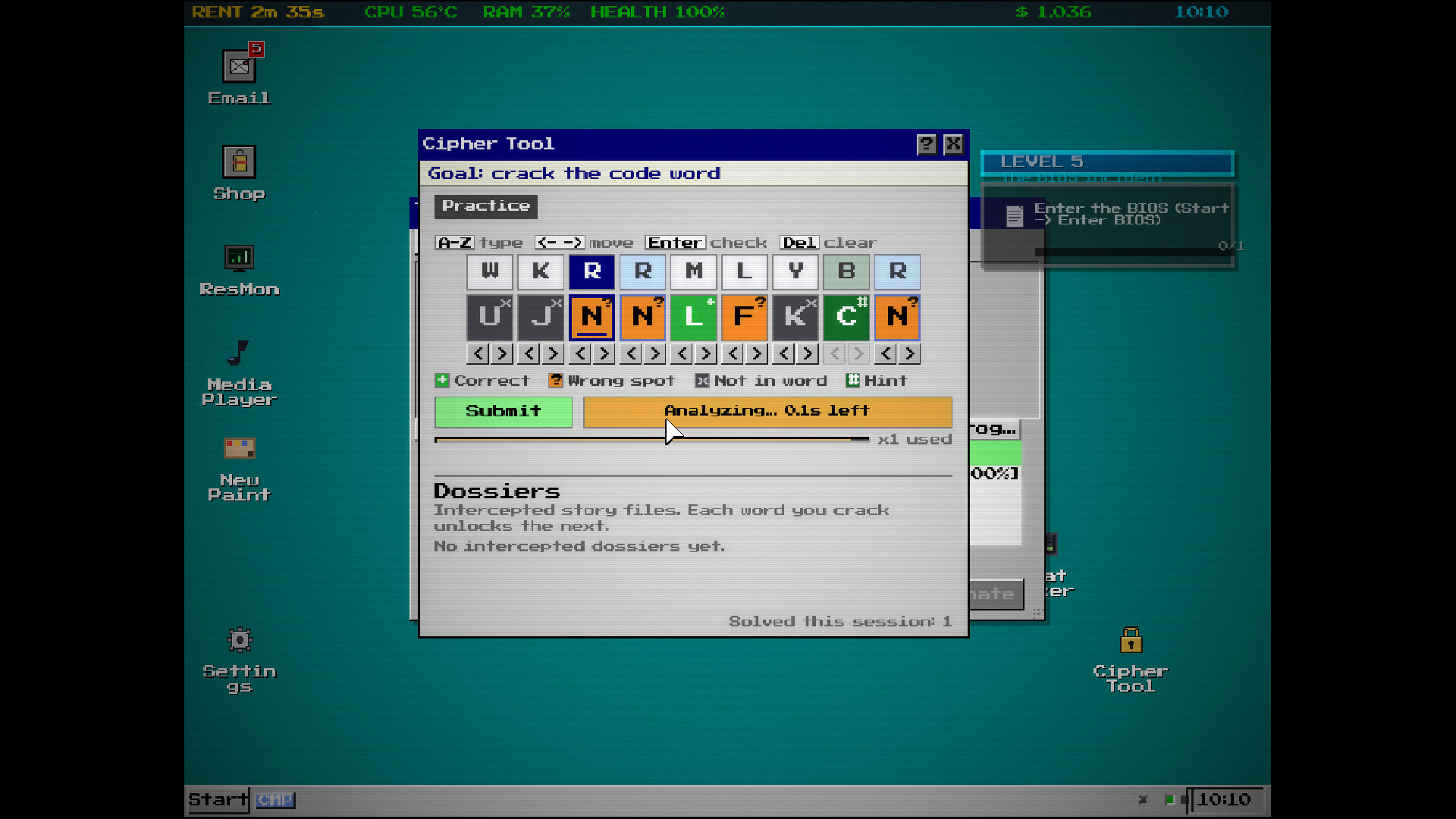The height and width of the screenshot is (819, 1456).
Task: Click the green tray icon in the taskbar
Action: (1169, 799)
